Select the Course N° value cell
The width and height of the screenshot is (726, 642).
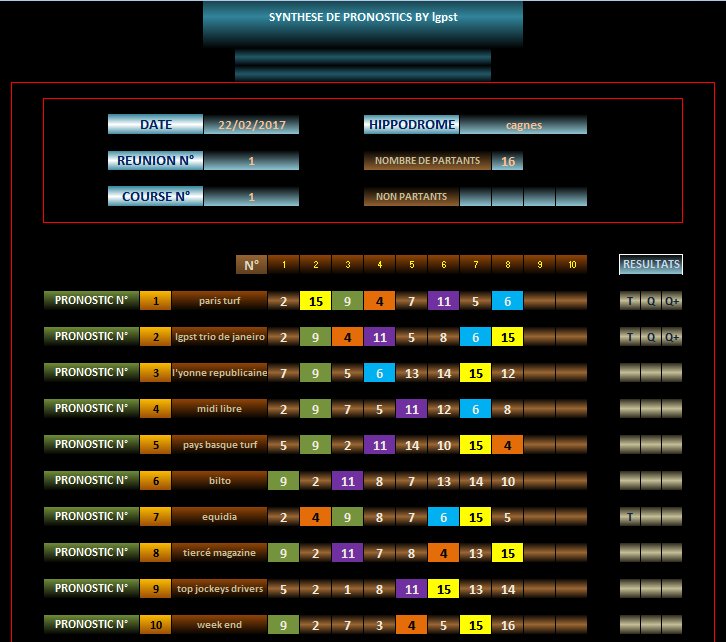point(251,197)
